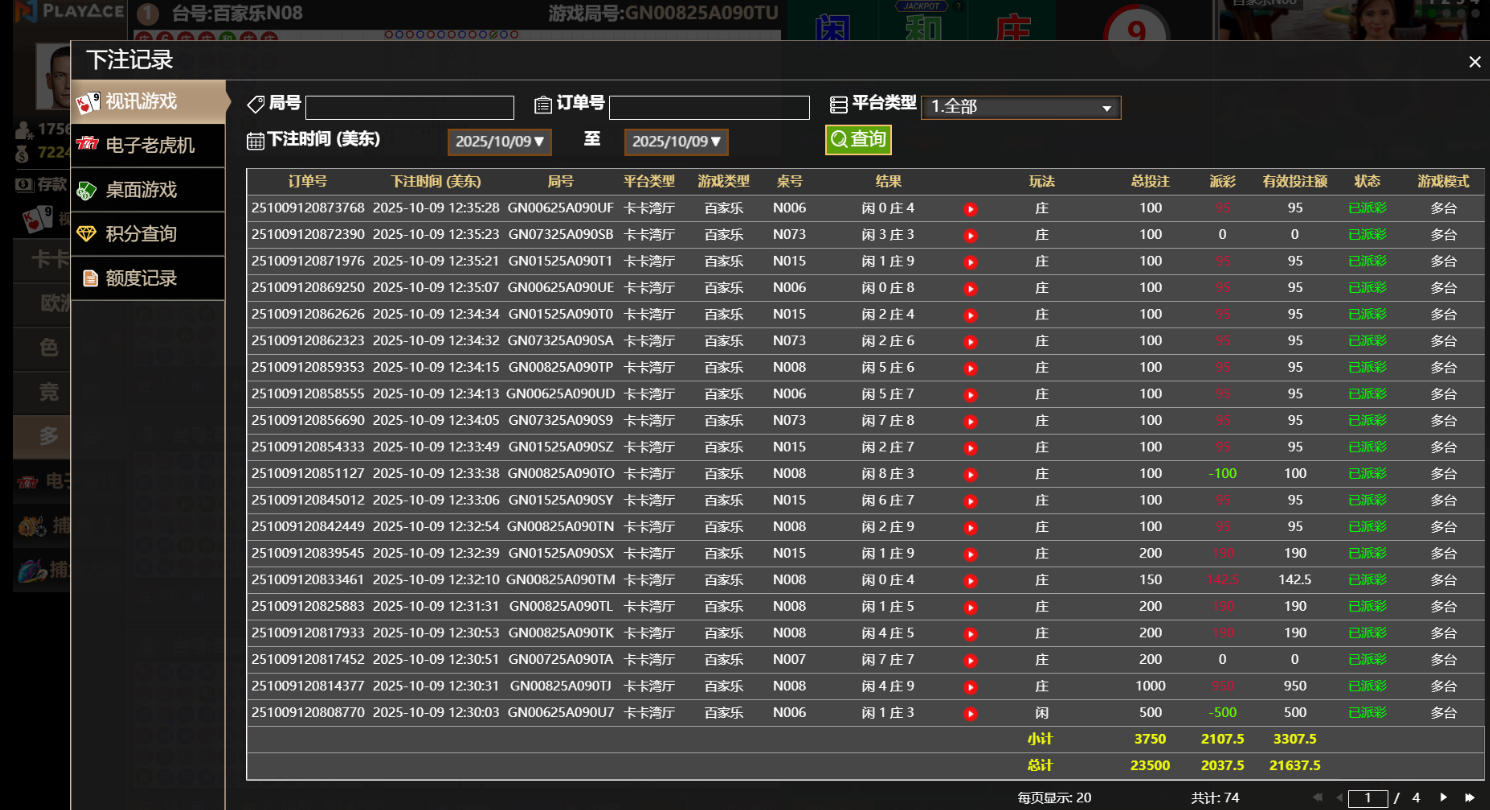Click the 局号 input field
Viewport: 1490px width, 810px height.
(409, 108)
